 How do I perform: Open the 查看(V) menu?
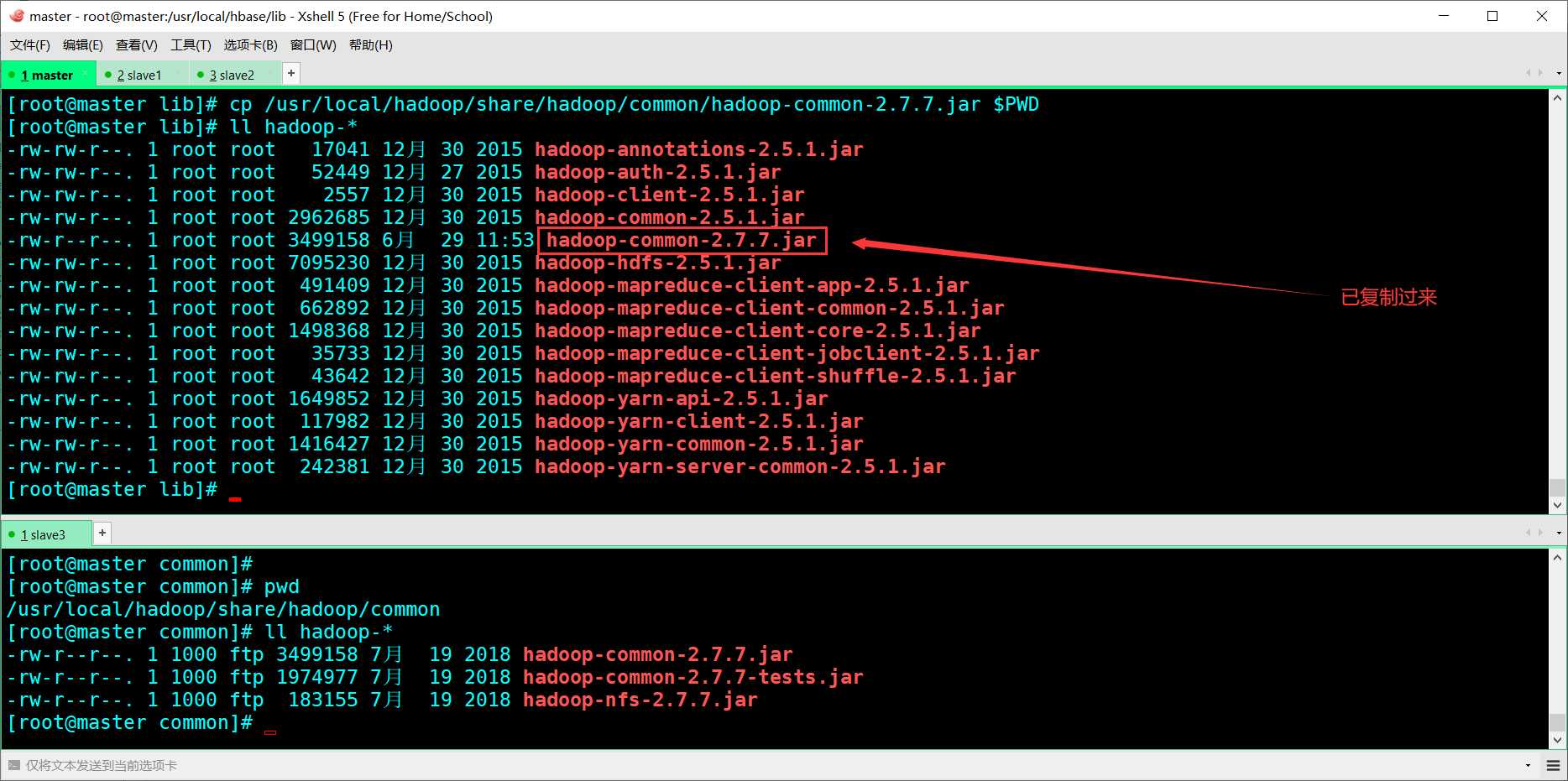137,45
